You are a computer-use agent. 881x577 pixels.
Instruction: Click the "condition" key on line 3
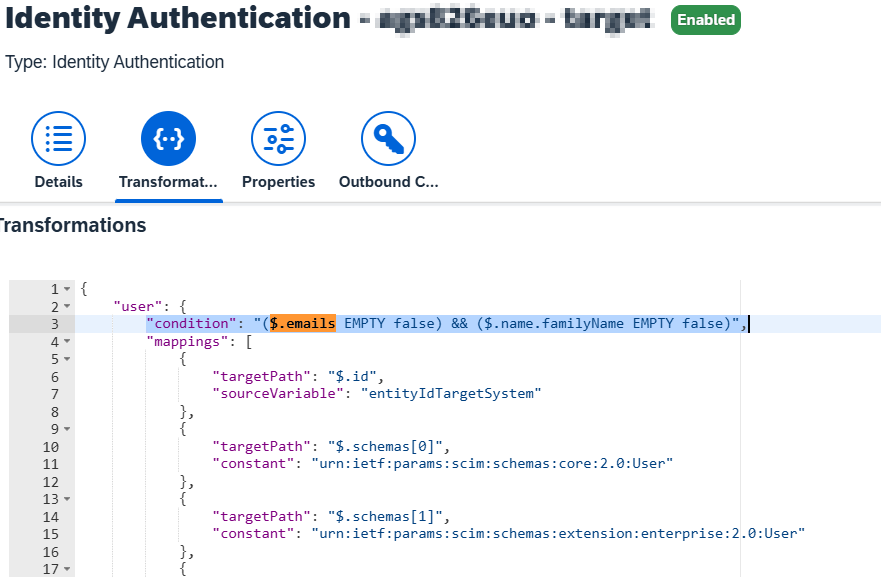click(192, 324)
